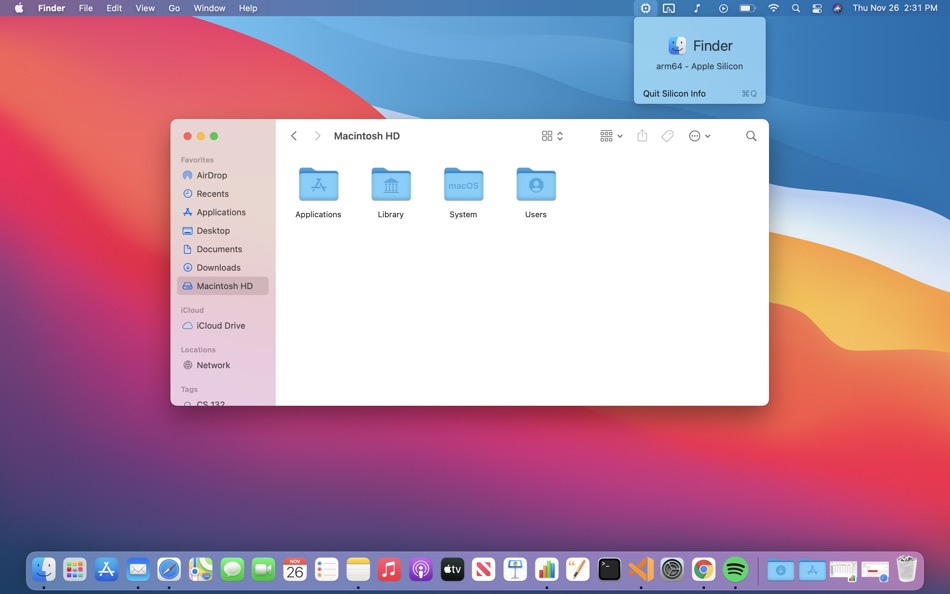
Task: Open Launchpad from the Dock
Action: tap(75, 569)
